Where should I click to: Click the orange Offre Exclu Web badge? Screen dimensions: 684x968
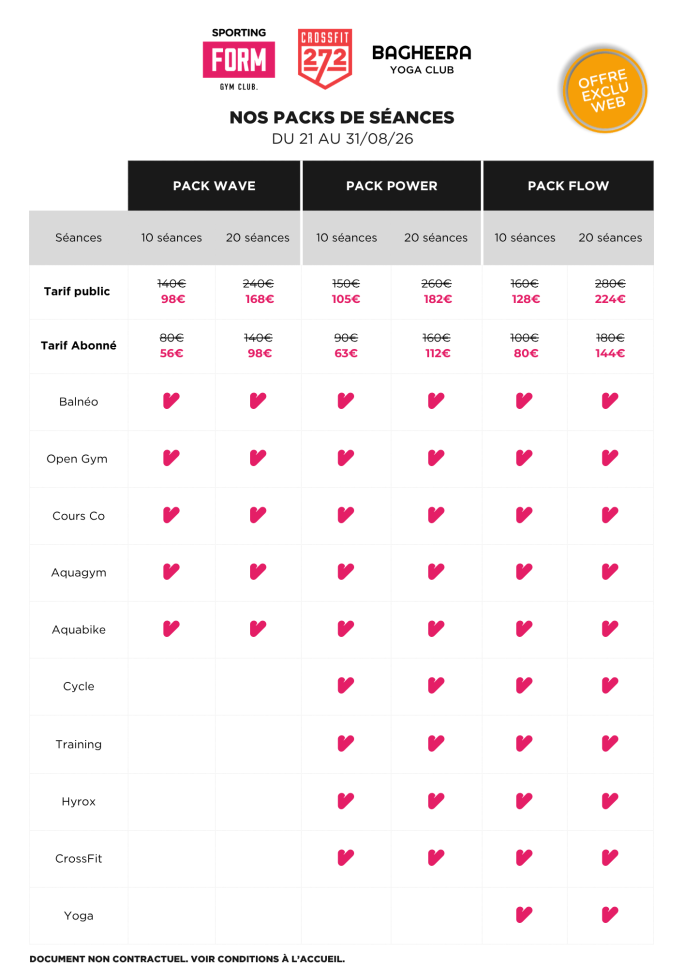pos(604,91)
